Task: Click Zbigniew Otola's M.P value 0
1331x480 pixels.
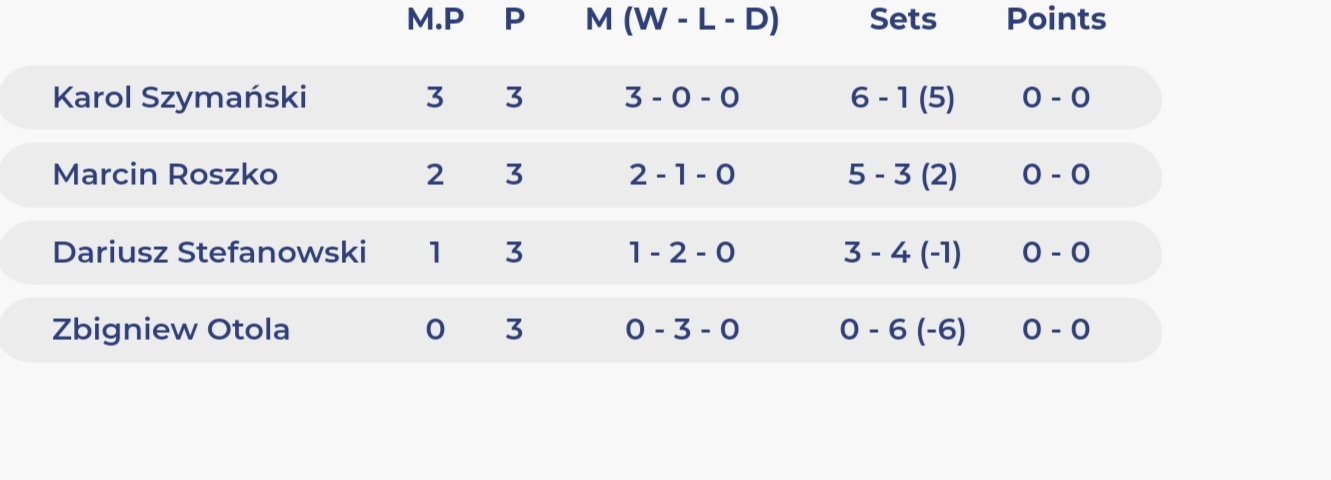Action: click(x=435, y=329)
